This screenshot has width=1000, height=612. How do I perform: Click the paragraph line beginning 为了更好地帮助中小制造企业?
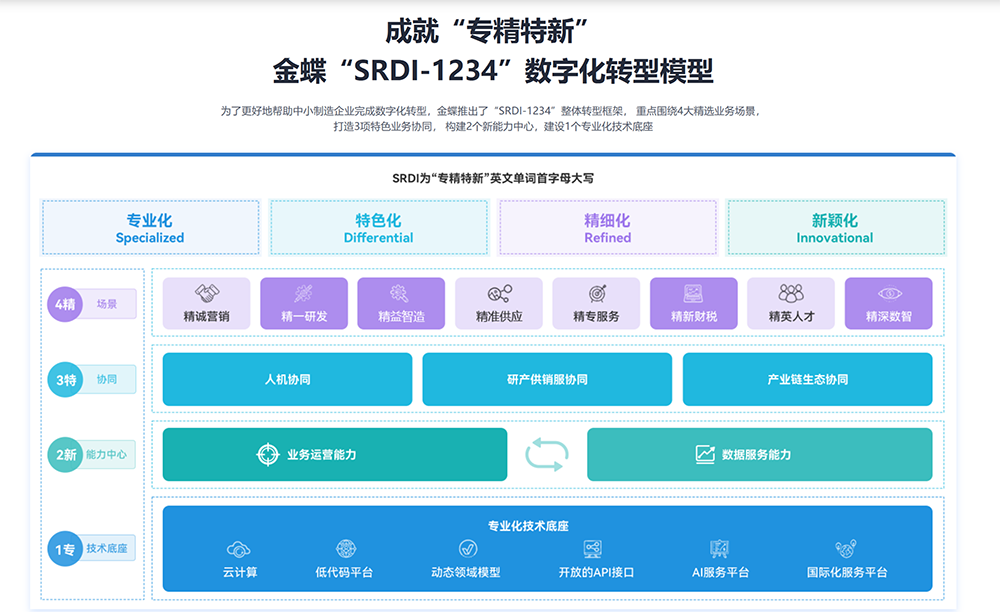pyautogui.click(x=491, y=111)
